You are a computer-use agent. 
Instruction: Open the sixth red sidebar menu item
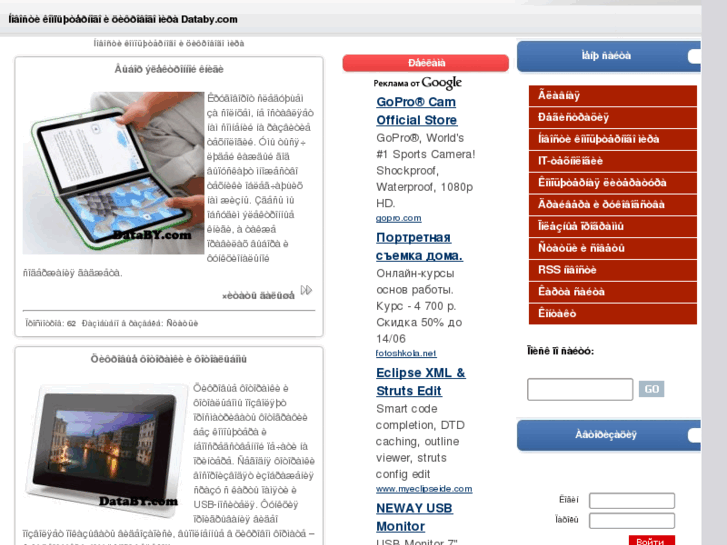(612, 205)
